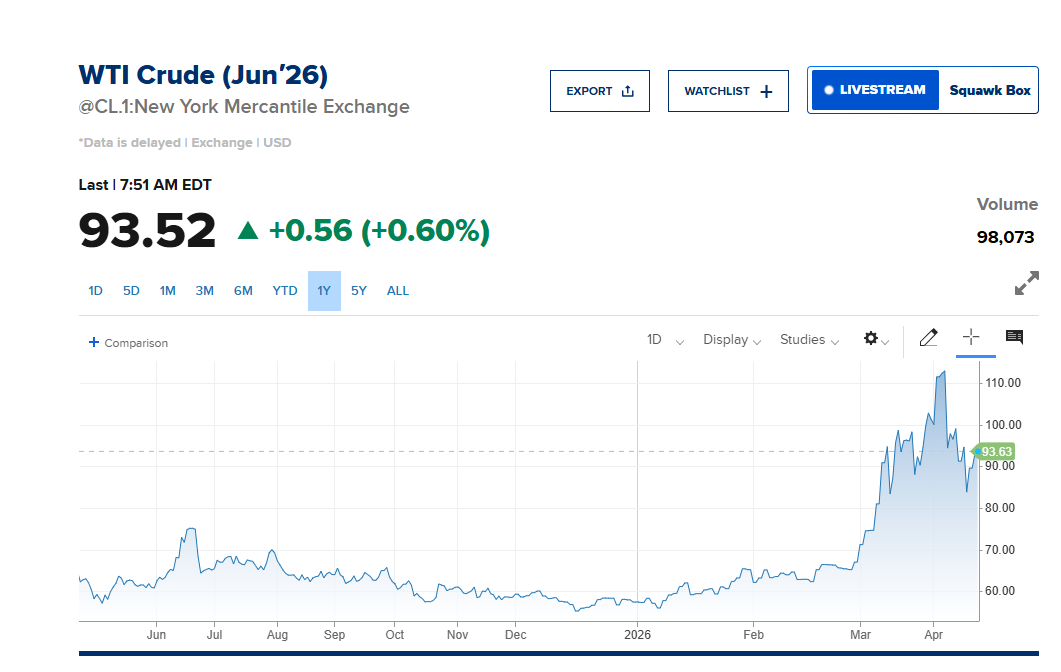This screenshot has width=1061, height=672.
Task: Open the Display dropdown
Action: point(732,340)
